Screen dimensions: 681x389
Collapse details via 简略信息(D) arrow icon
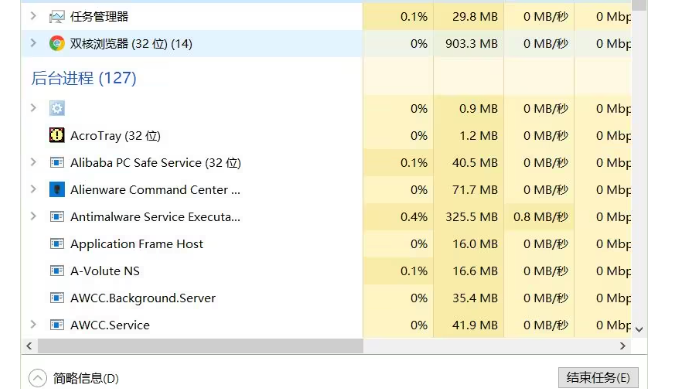coord(37,378)
